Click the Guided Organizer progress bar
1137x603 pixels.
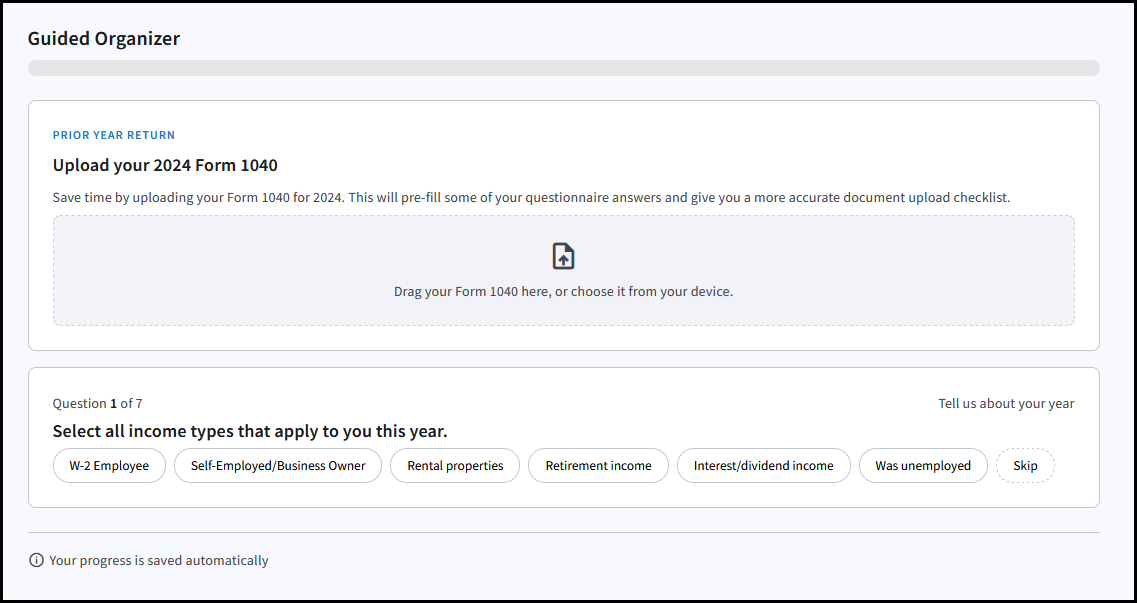(x=563, y=68)
